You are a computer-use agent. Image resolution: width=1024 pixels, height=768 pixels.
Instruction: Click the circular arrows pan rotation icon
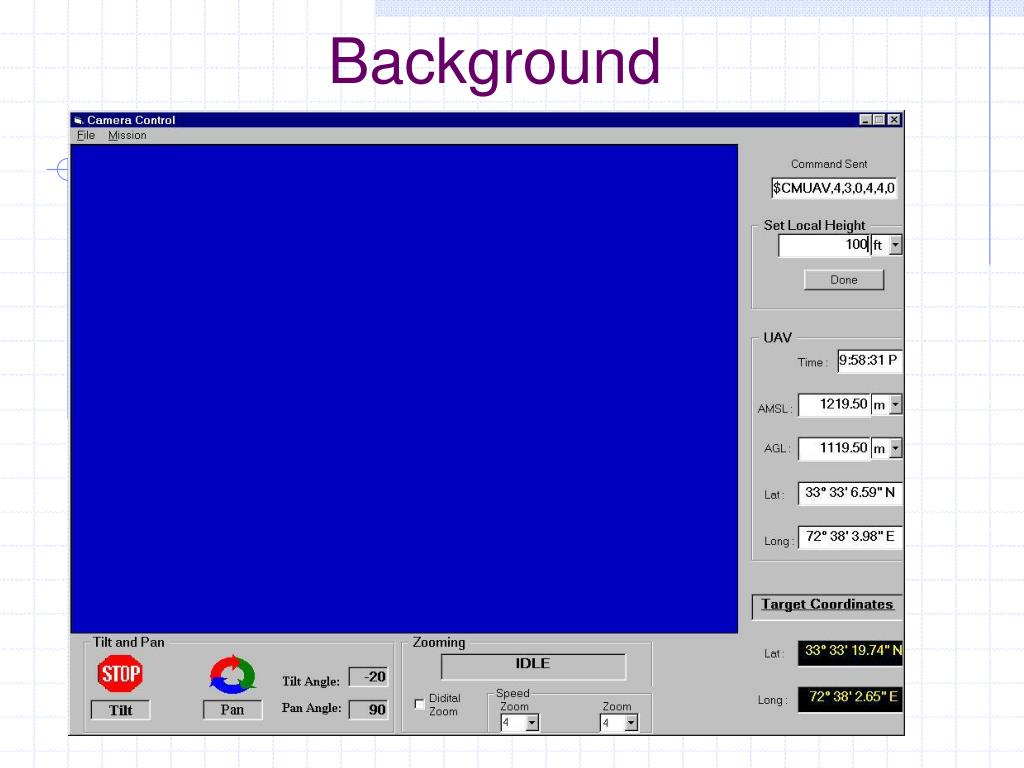pos(232,675)
